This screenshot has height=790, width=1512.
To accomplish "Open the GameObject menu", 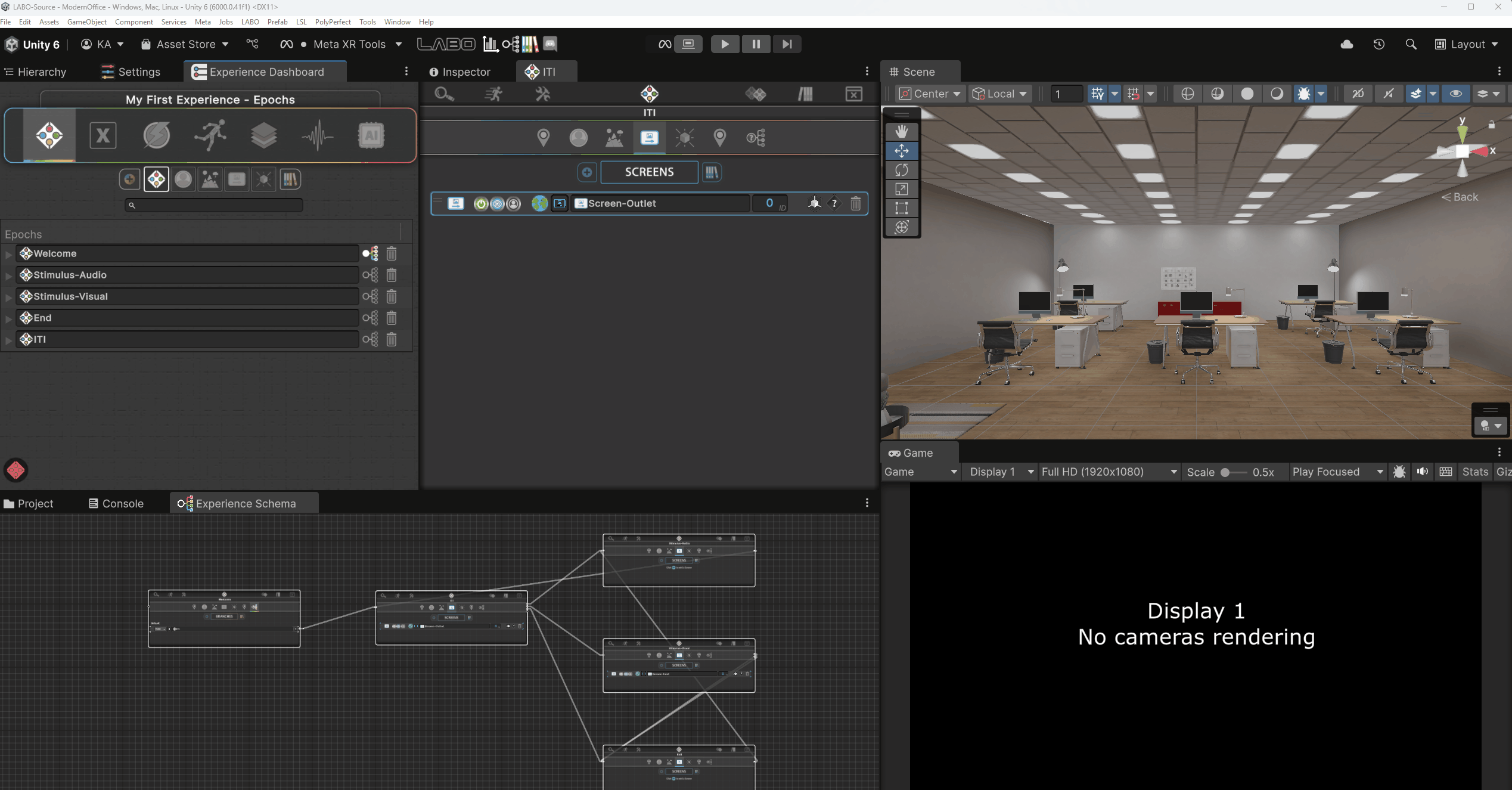I will point(87,21).
